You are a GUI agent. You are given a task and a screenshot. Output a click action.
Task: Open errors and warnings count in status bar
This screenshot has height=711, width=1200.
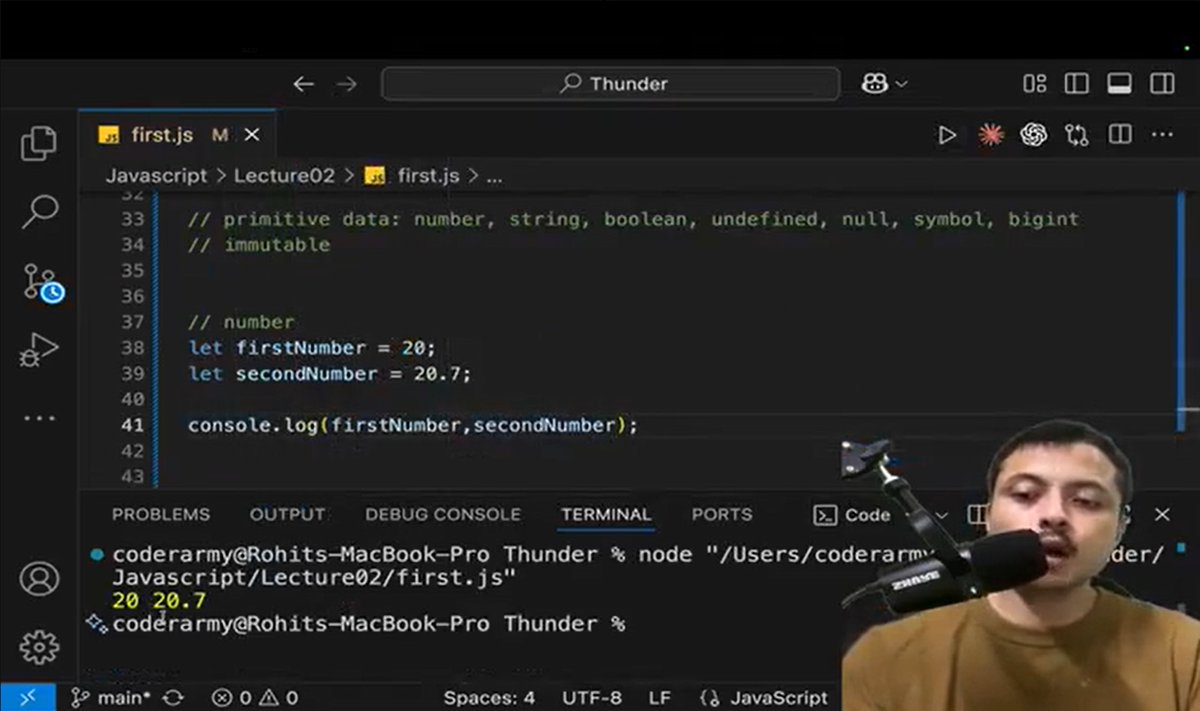(255, 698)
